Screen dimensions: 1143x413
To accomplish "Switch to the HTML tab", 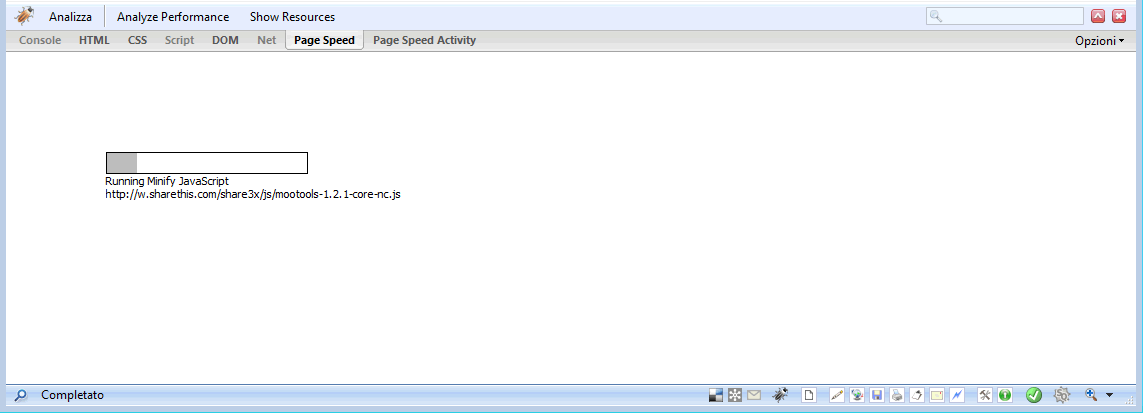I will click(94, 40).
